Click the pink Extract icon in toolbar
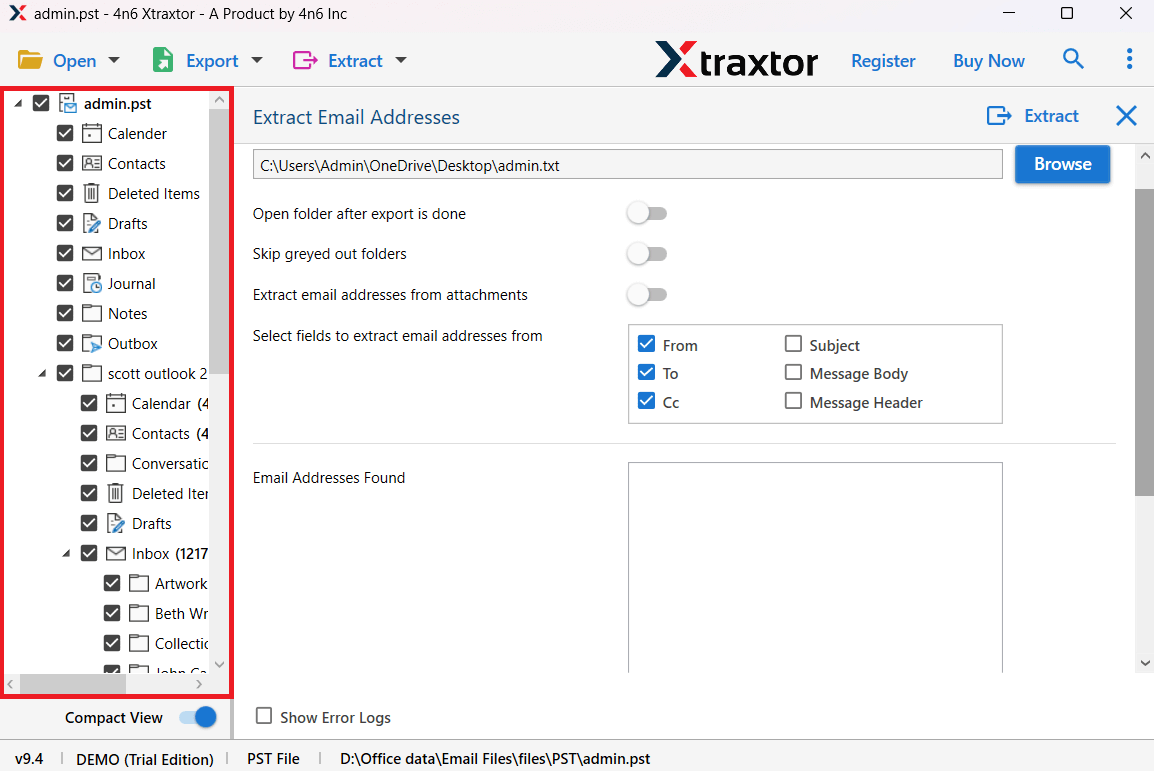Viewport: 1154px width, 771px height. tap(305, 60)
